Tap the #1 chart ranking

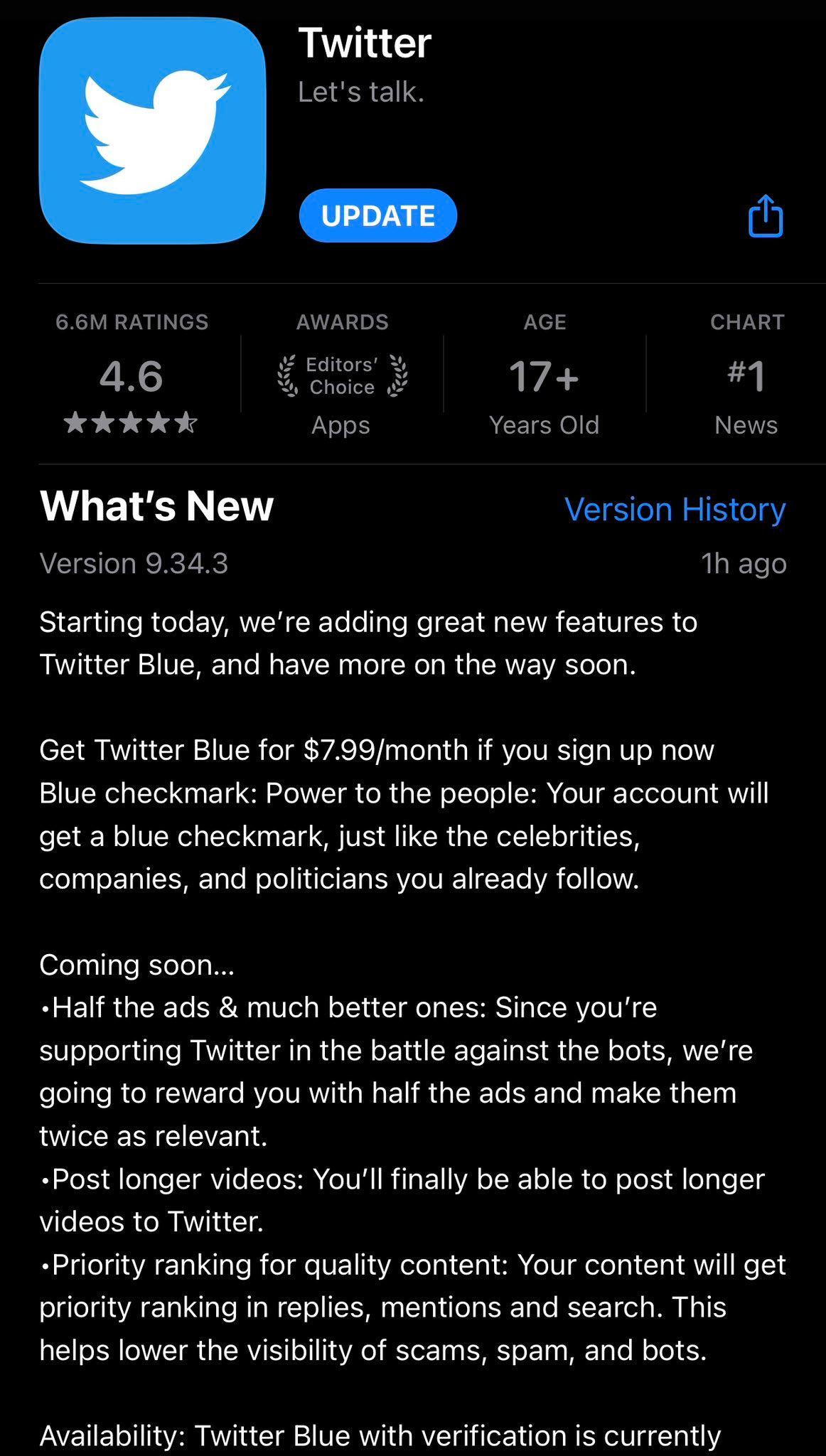tap(746, 376)
